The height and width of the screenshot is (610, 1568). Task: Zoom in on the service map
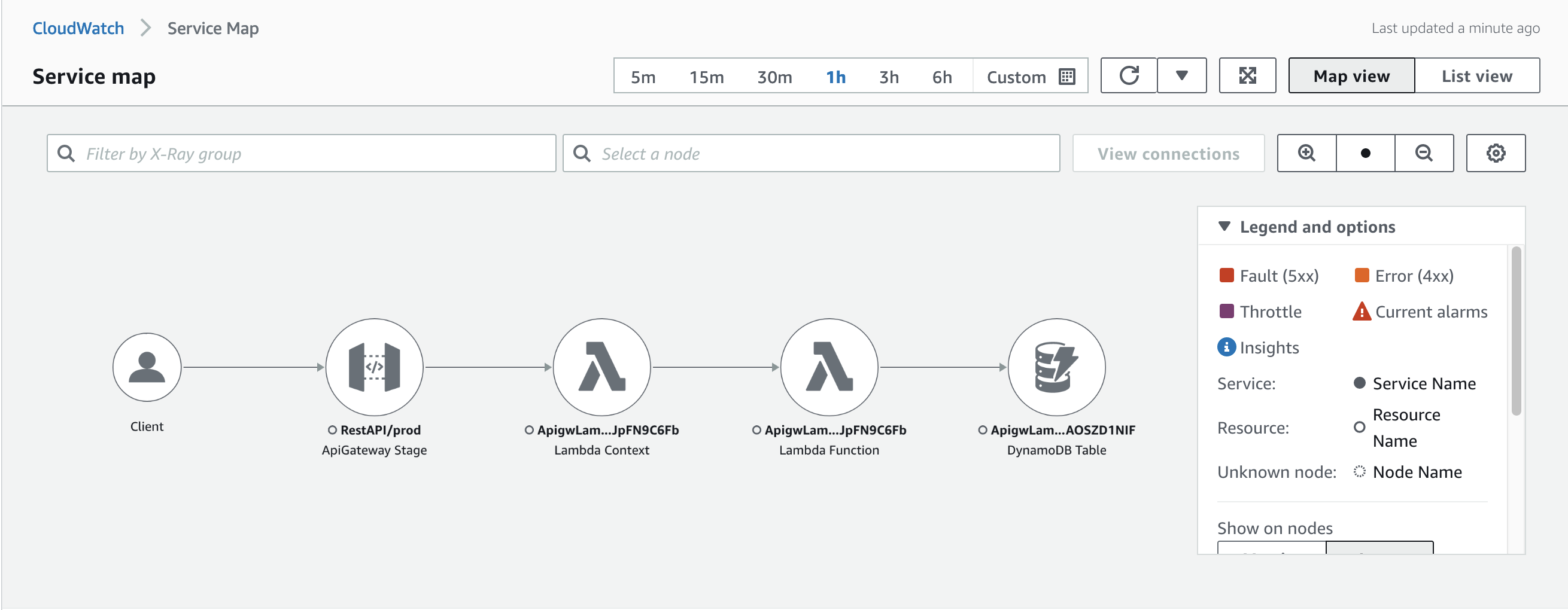point(1306,153)
